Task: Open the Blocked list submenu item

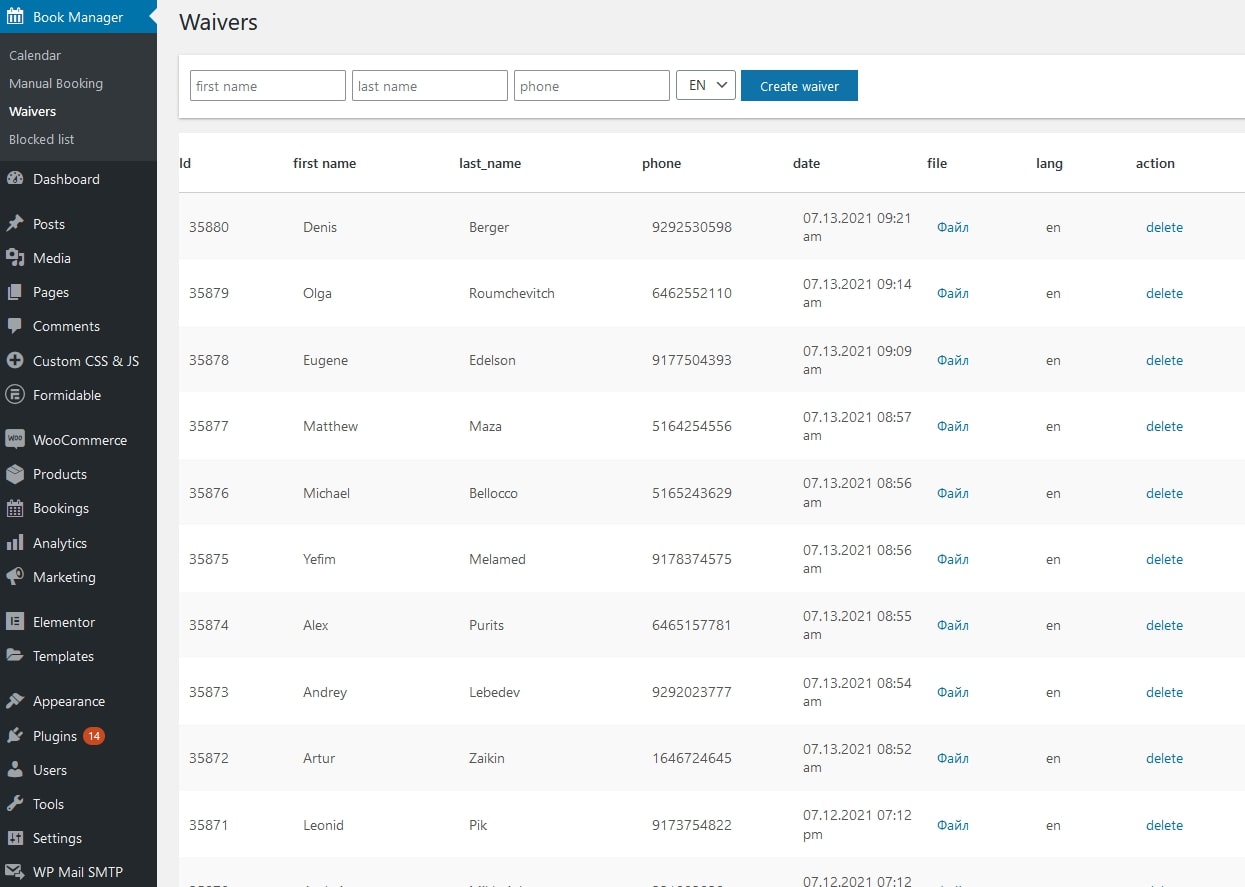Action: pyautogui.click(x=42, y=139)
